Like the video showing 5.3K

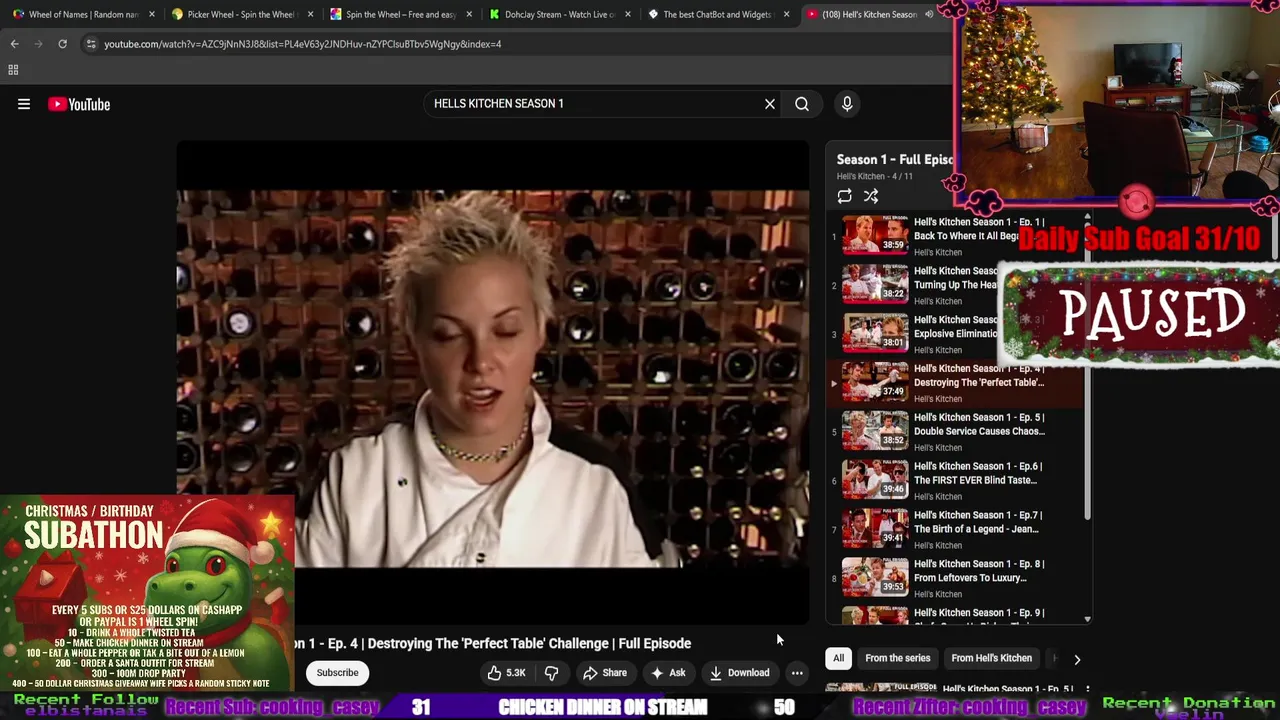pos(506,673)
